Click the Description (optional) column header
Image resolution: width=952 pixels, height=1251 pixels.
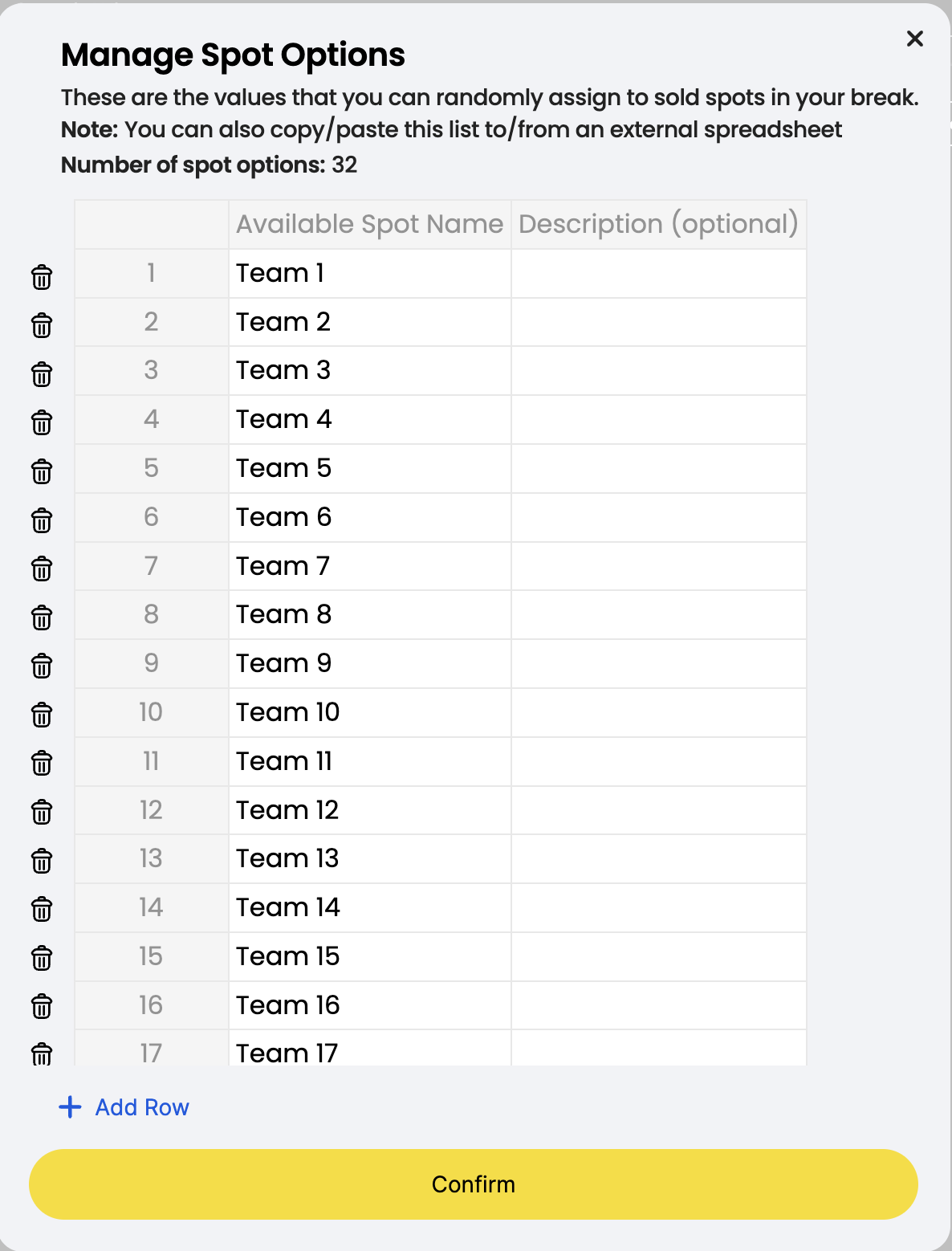(x=659, y=224)
